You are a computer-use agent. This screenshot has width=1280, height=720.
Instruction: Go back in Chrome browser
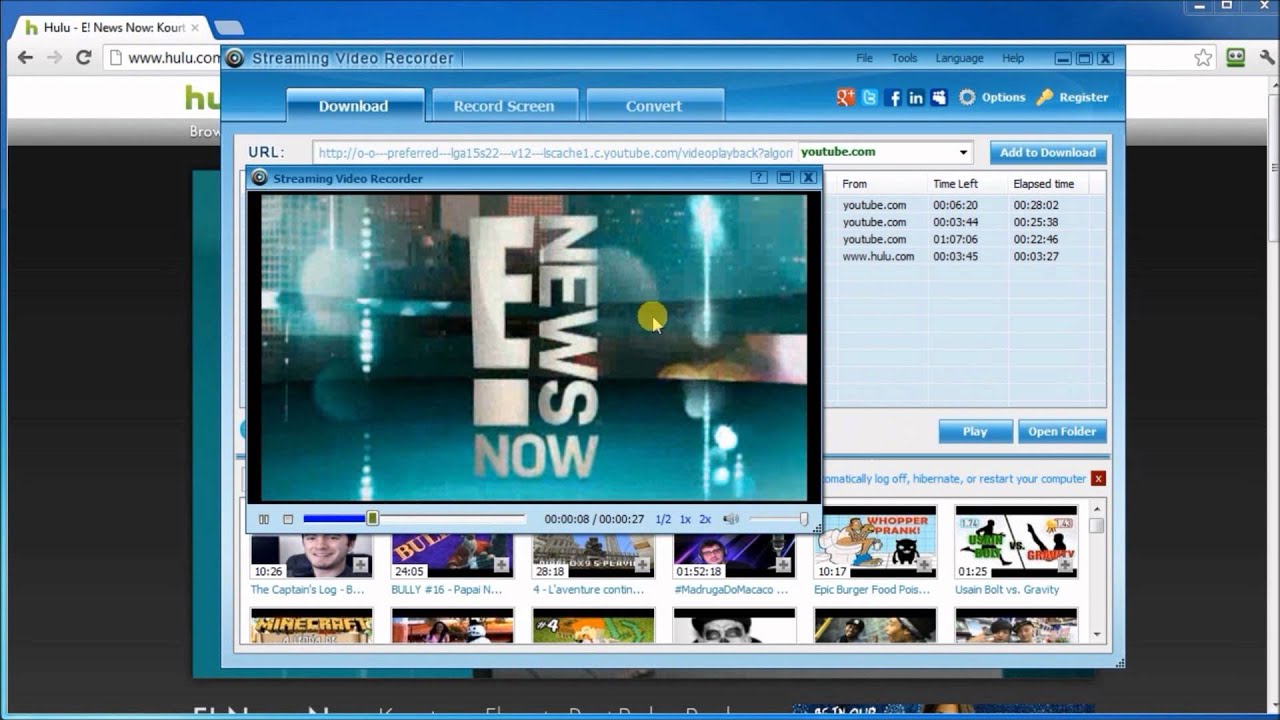pos(25,58)
